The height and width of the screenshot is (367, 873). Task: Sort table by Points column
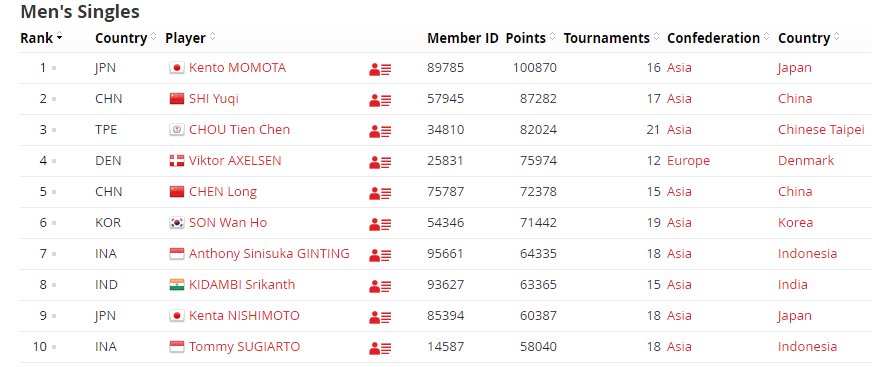pyautogui.click(x=530, y=38)
